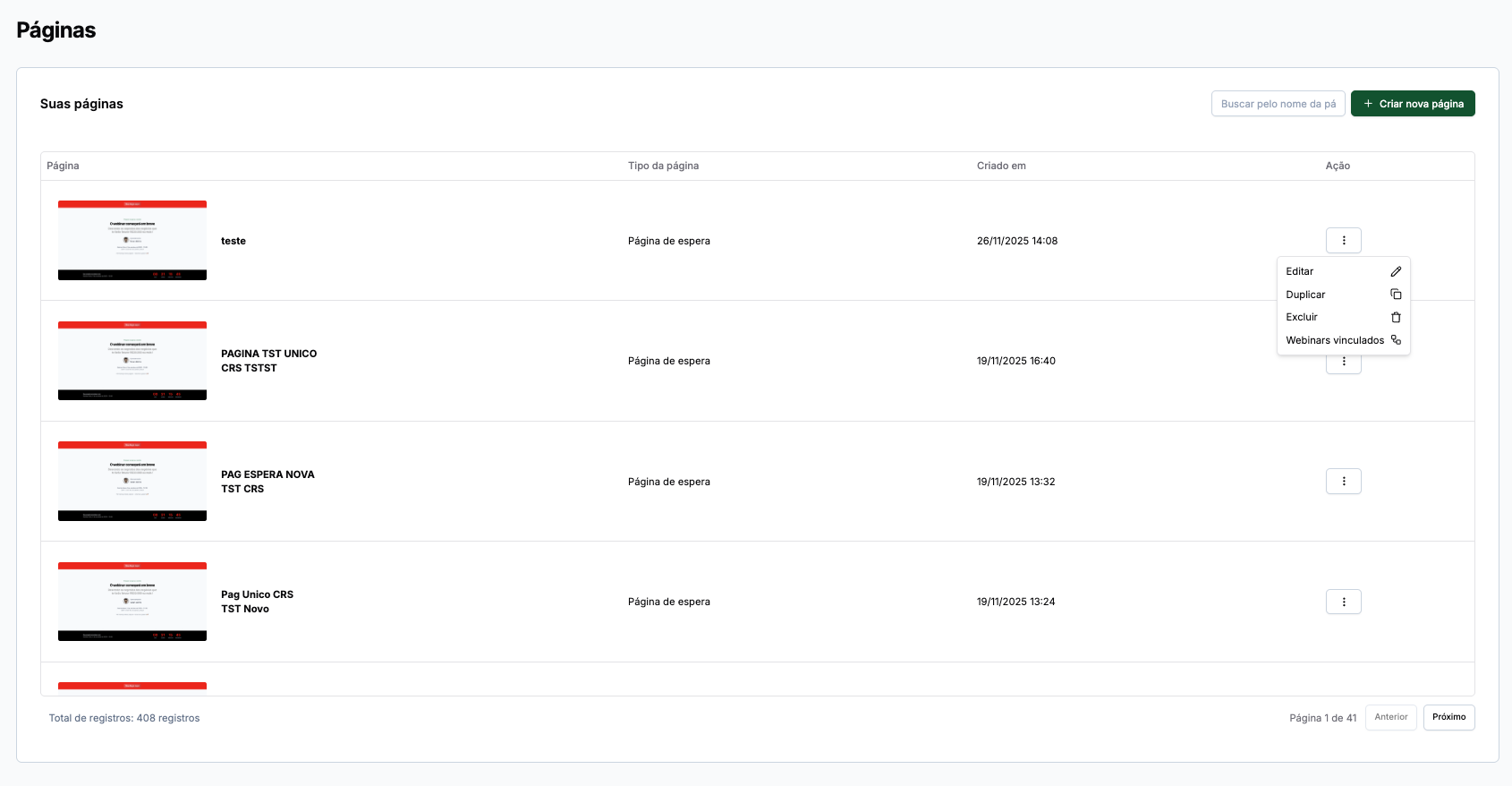Click the pencil icon beside Editar

(x=1396, y=271)
